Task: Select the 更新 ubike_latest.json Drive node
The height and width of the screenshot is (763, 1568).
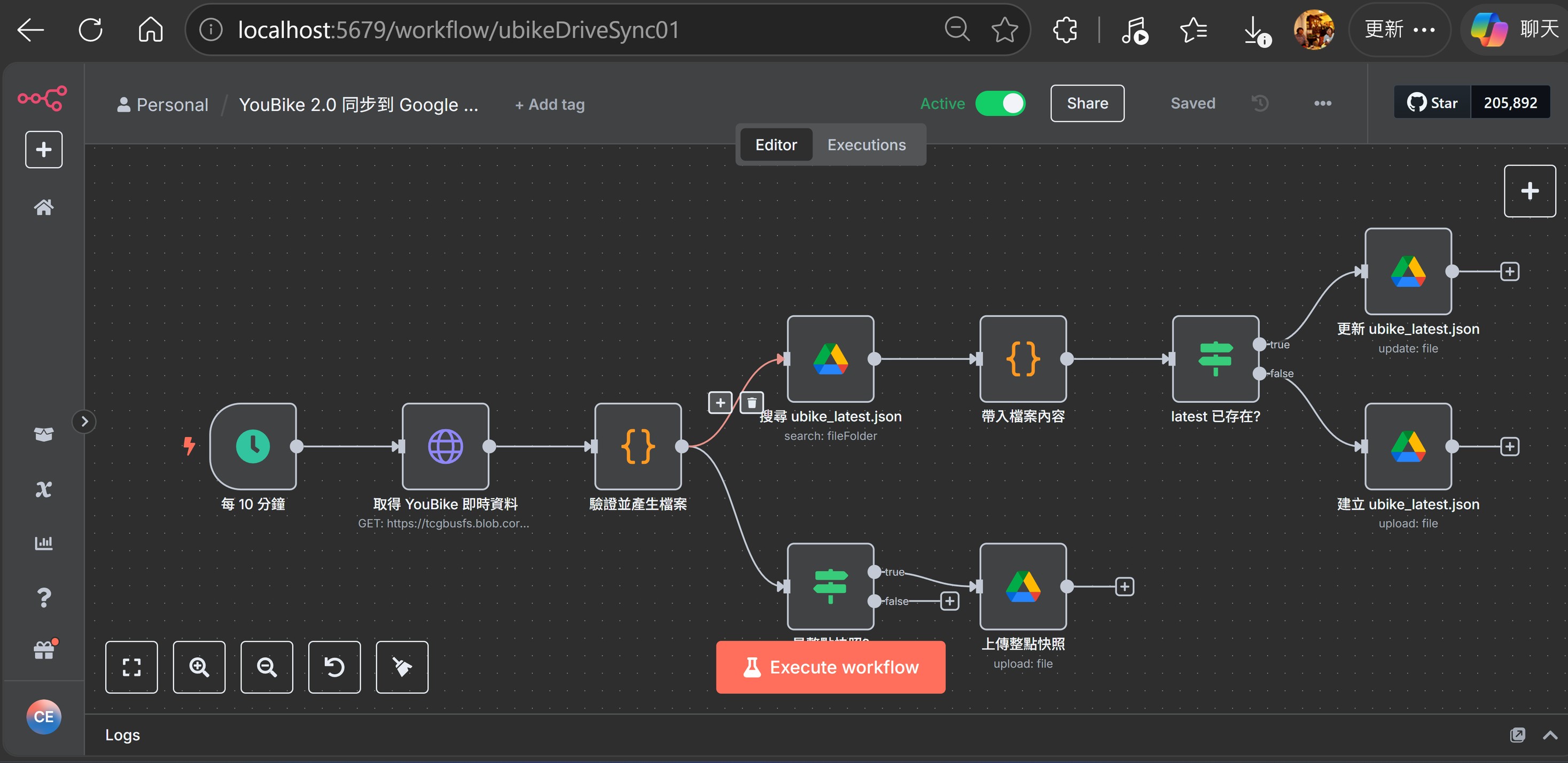Action: click(x=1408, y=271)
